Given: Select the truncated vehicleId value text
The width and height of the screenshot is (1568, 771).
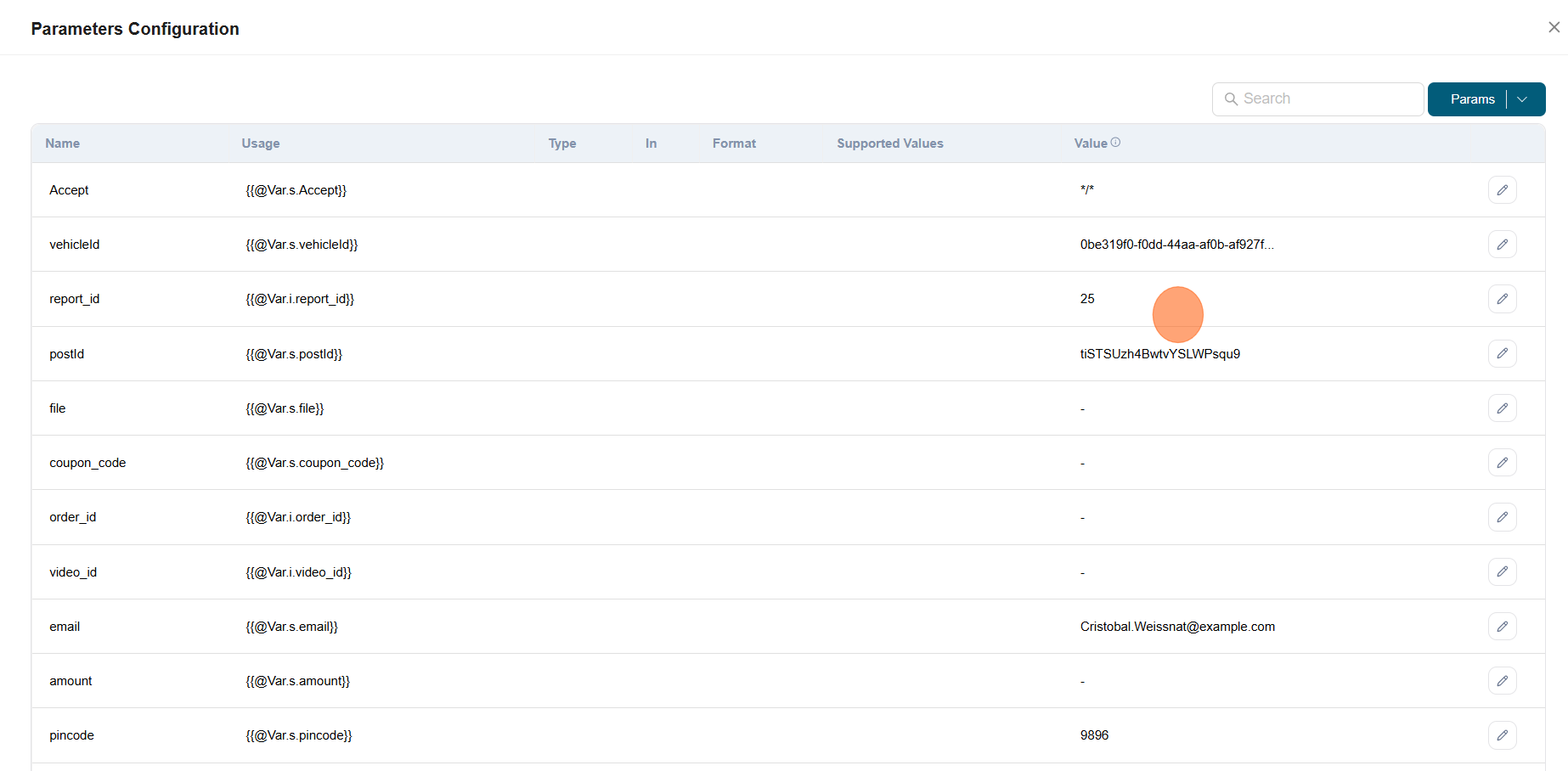Looking at the screenshot, I should pyautogui.click(x=1176, y=245).
